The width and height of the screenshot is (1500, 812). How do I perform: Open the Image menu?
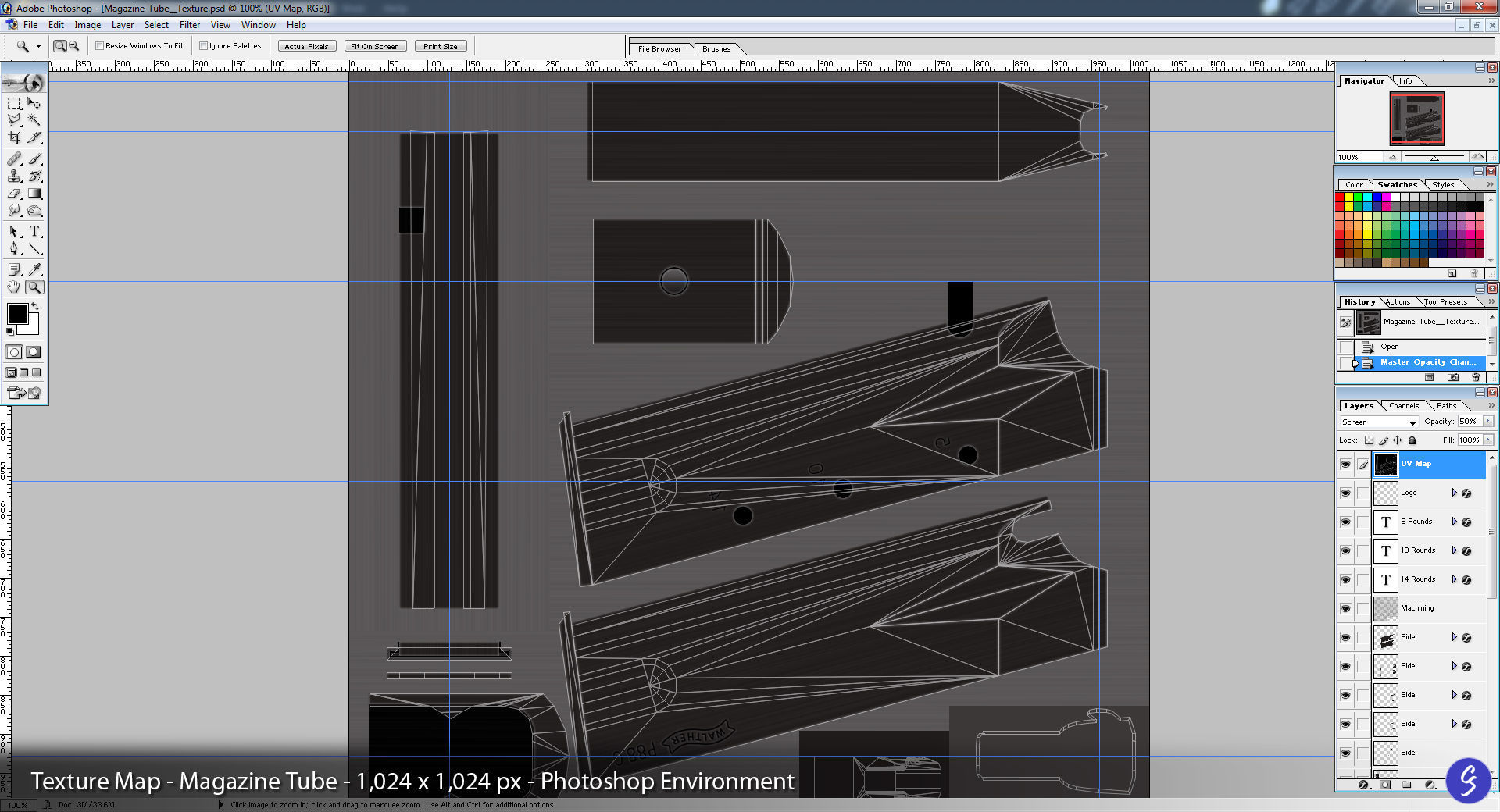point(87,25)
